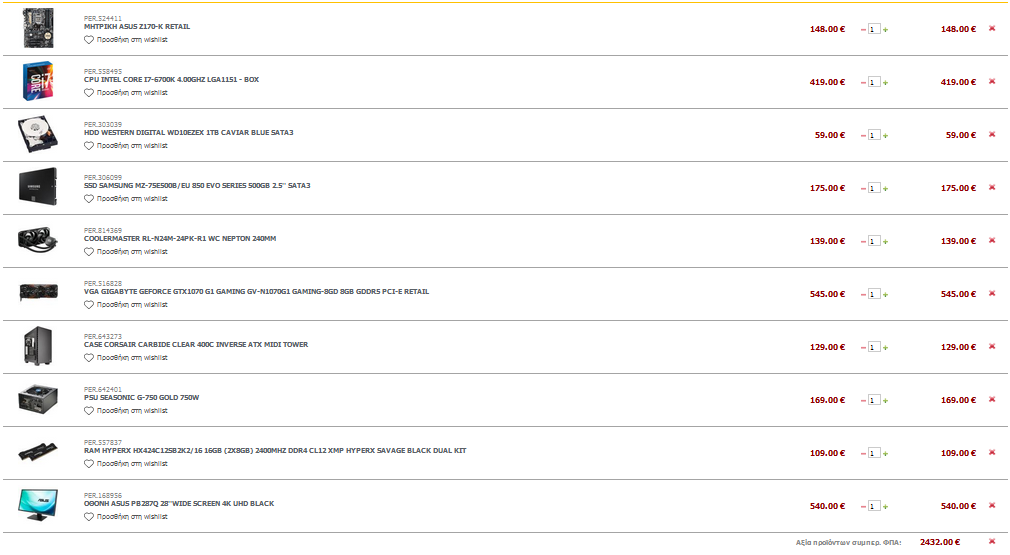The image size is (1010, 555).
Task: Remove the Gigabyte GTX1070 card from cart
Action: (992, 293)
